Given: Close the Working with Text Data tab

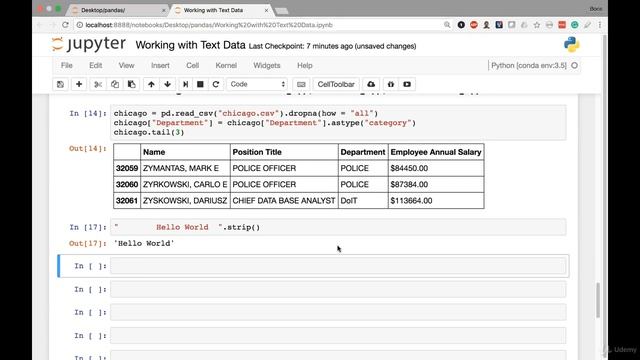Looking at the screenshot, I should [x=266, y=10].
